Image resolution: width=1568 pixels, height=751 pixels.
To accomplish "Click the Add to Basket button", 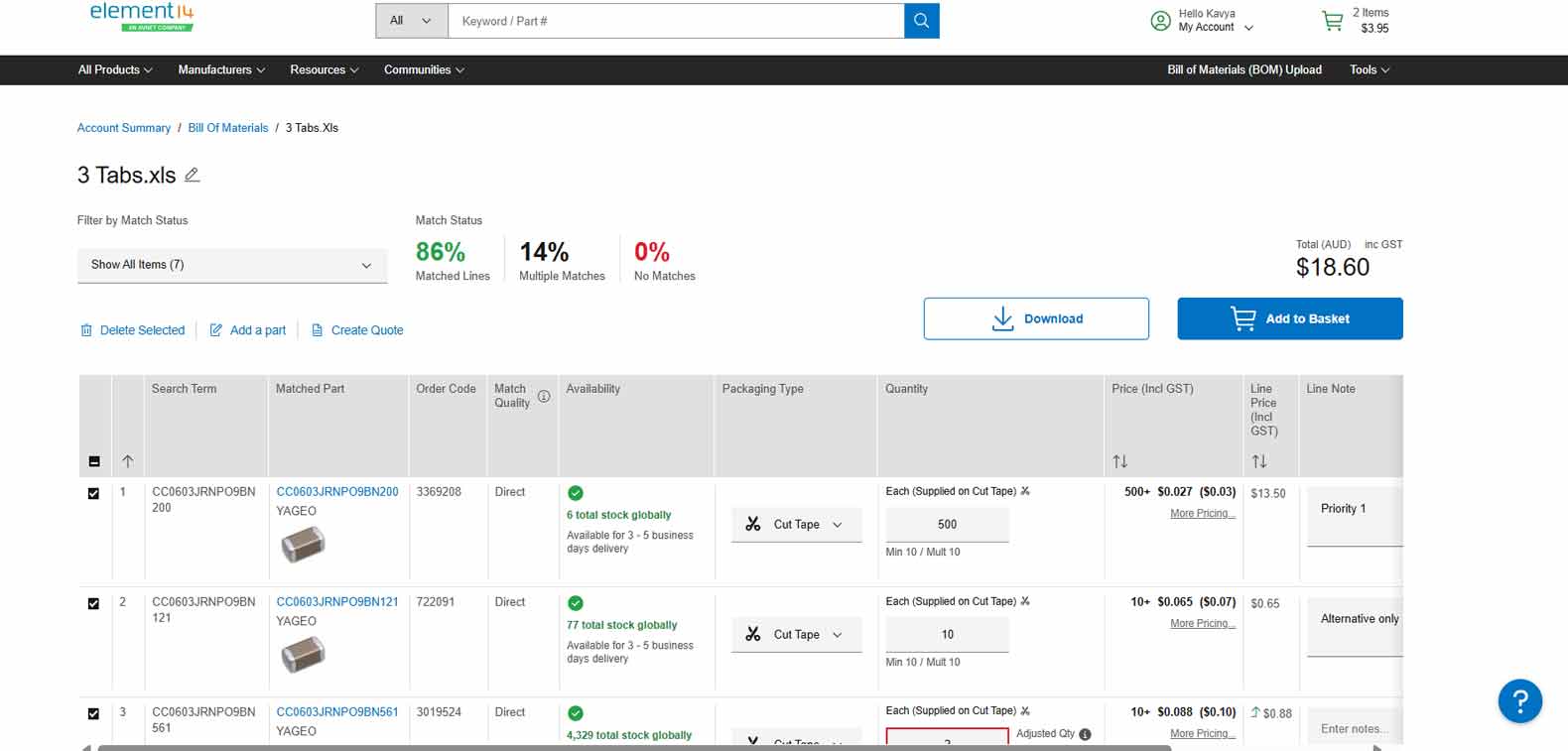I will coord(1289,318).
